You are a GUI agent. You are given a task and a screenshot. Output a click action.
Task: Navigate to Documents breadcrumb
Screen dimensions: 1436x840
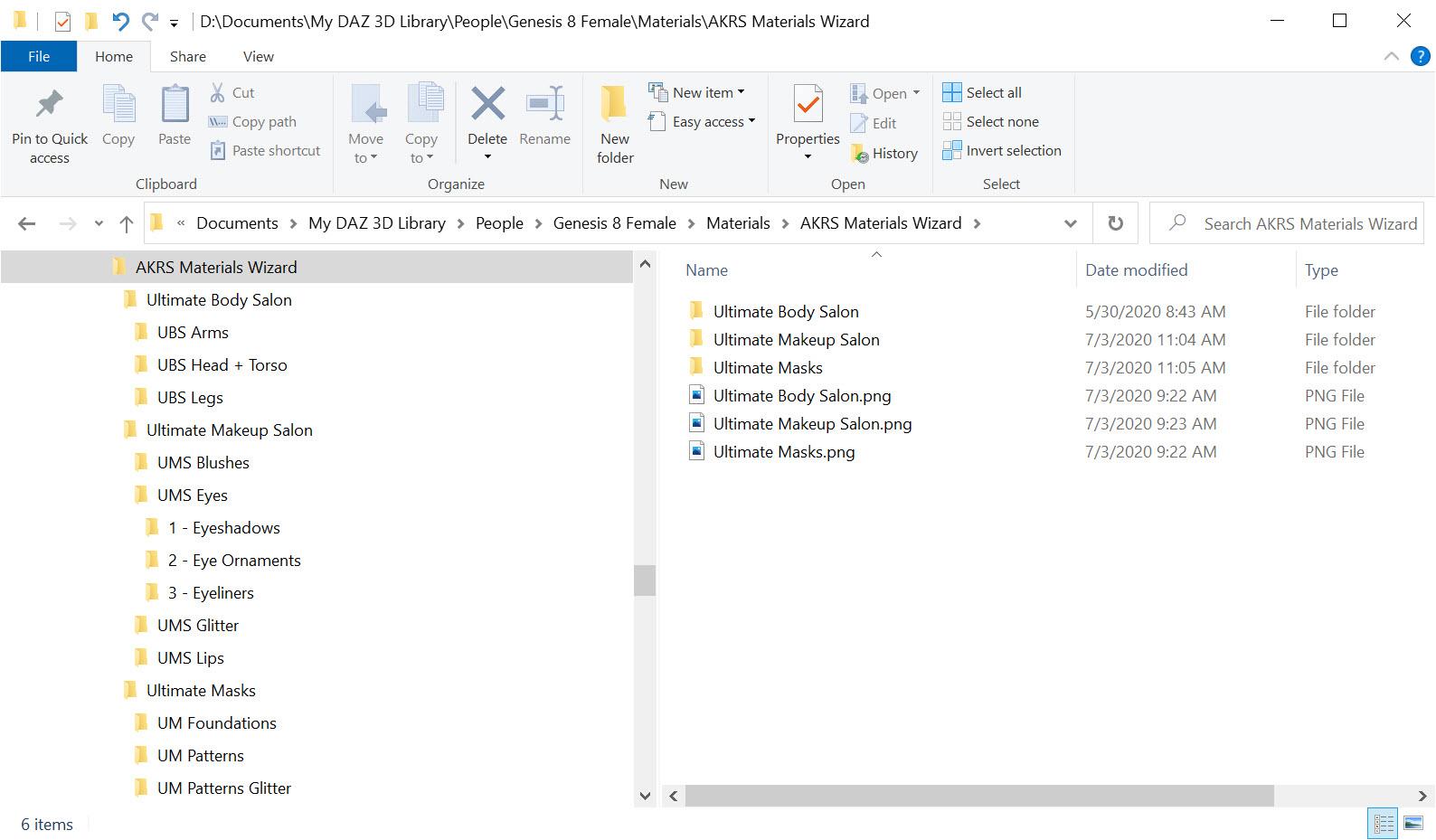coord(237,223)
